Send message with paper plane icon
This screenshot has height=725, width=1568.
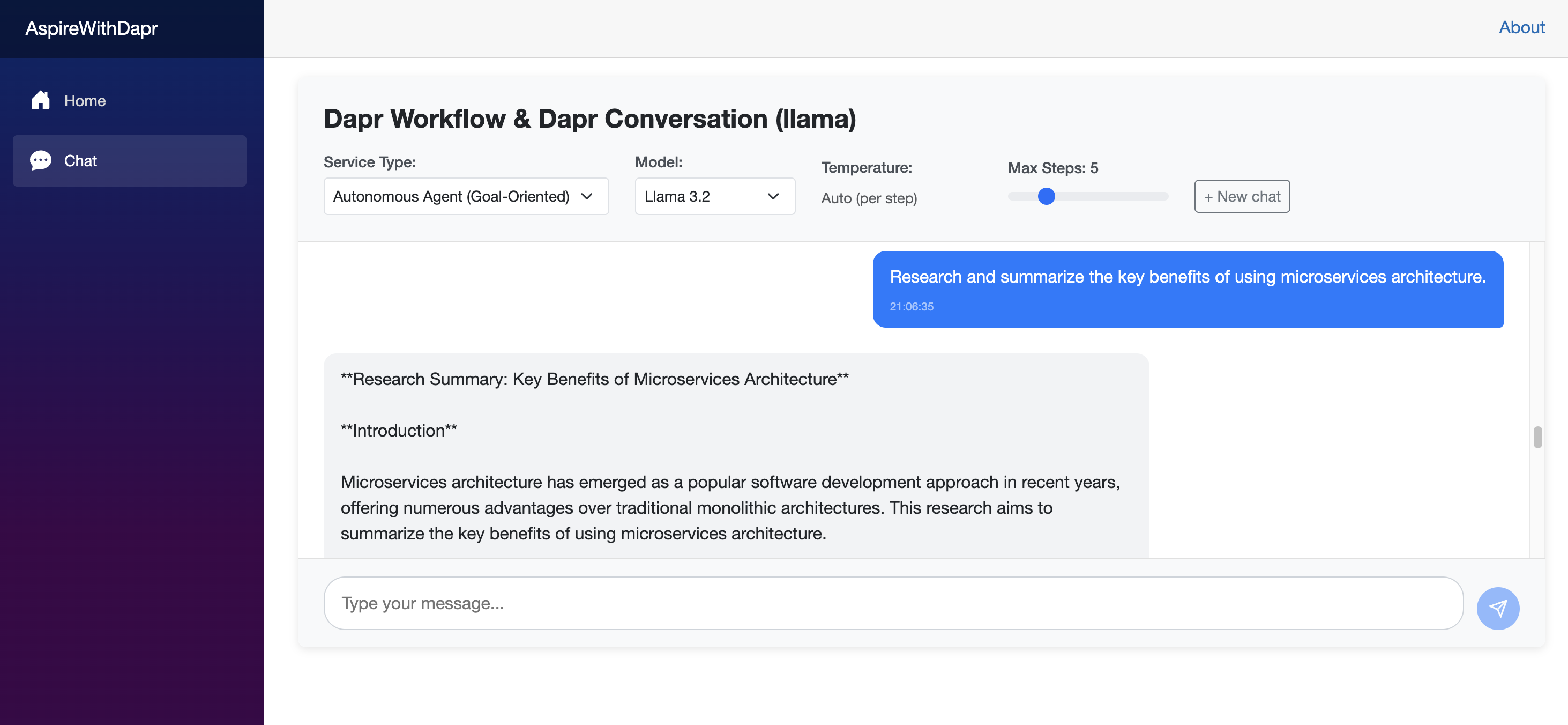[1497, 608]
